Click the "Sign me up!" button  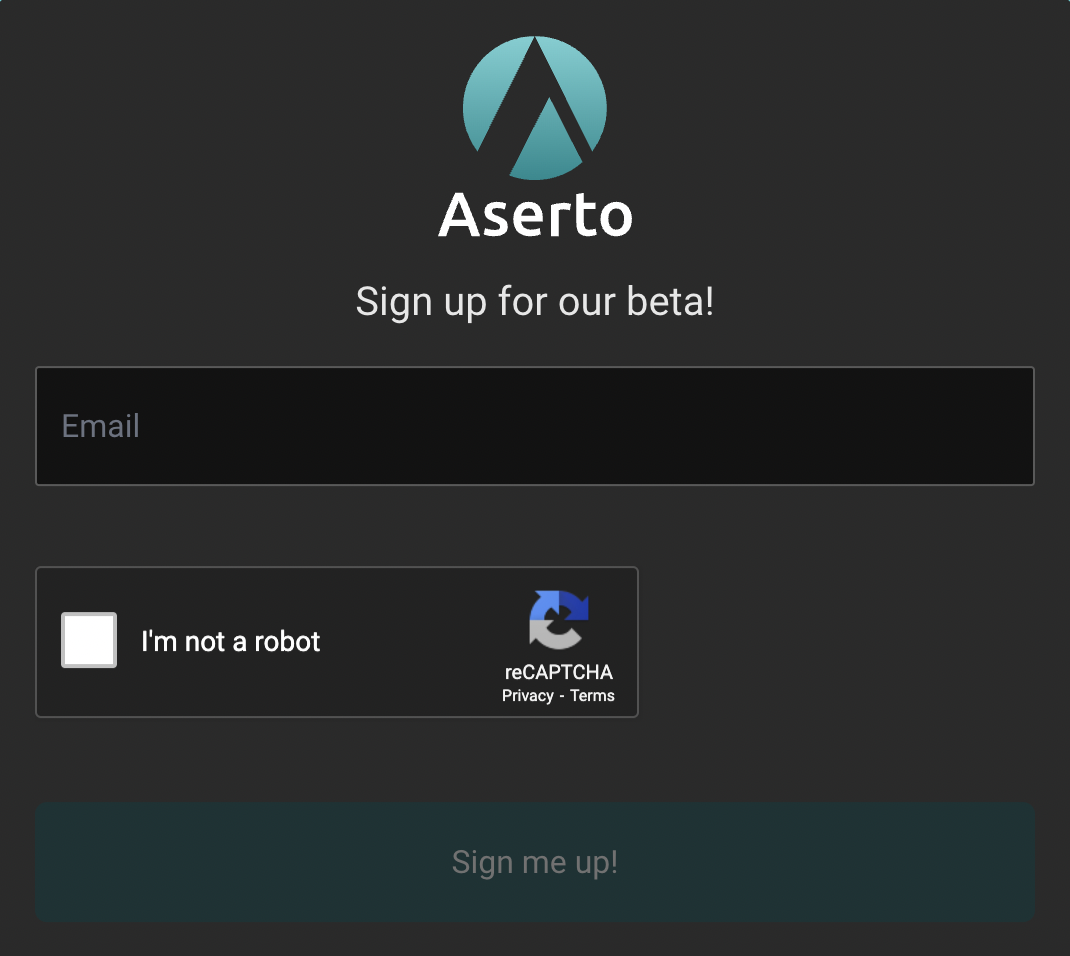(x=534, y=863)
